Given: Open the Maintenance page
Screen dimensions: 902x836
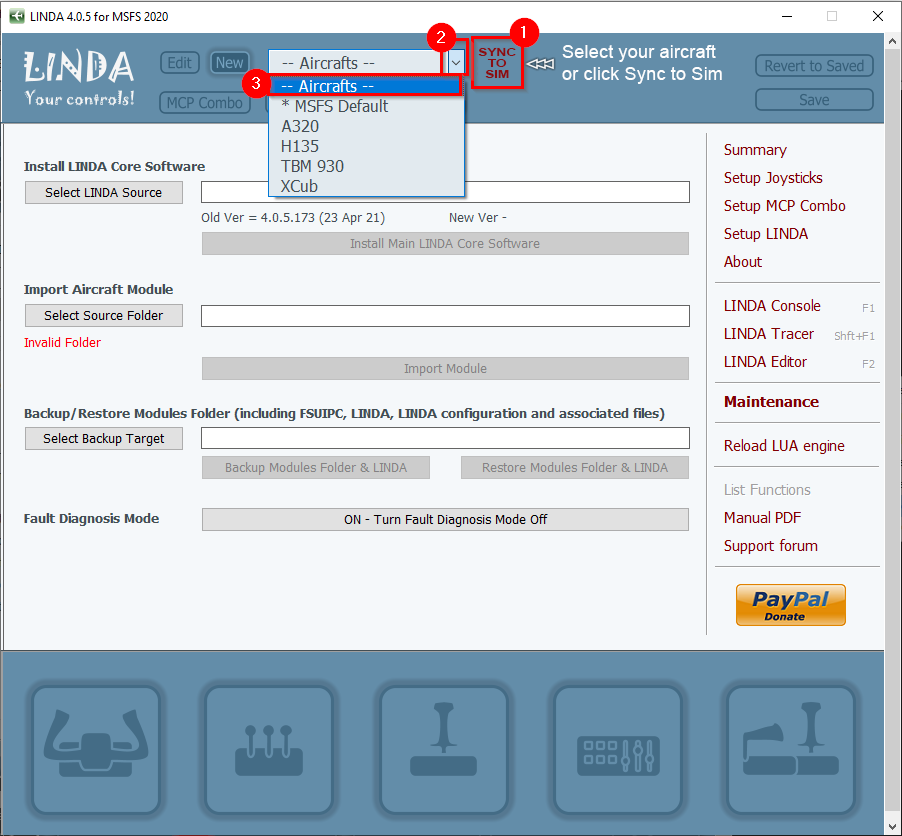Looking at the screenshot, I should [771, 402].
